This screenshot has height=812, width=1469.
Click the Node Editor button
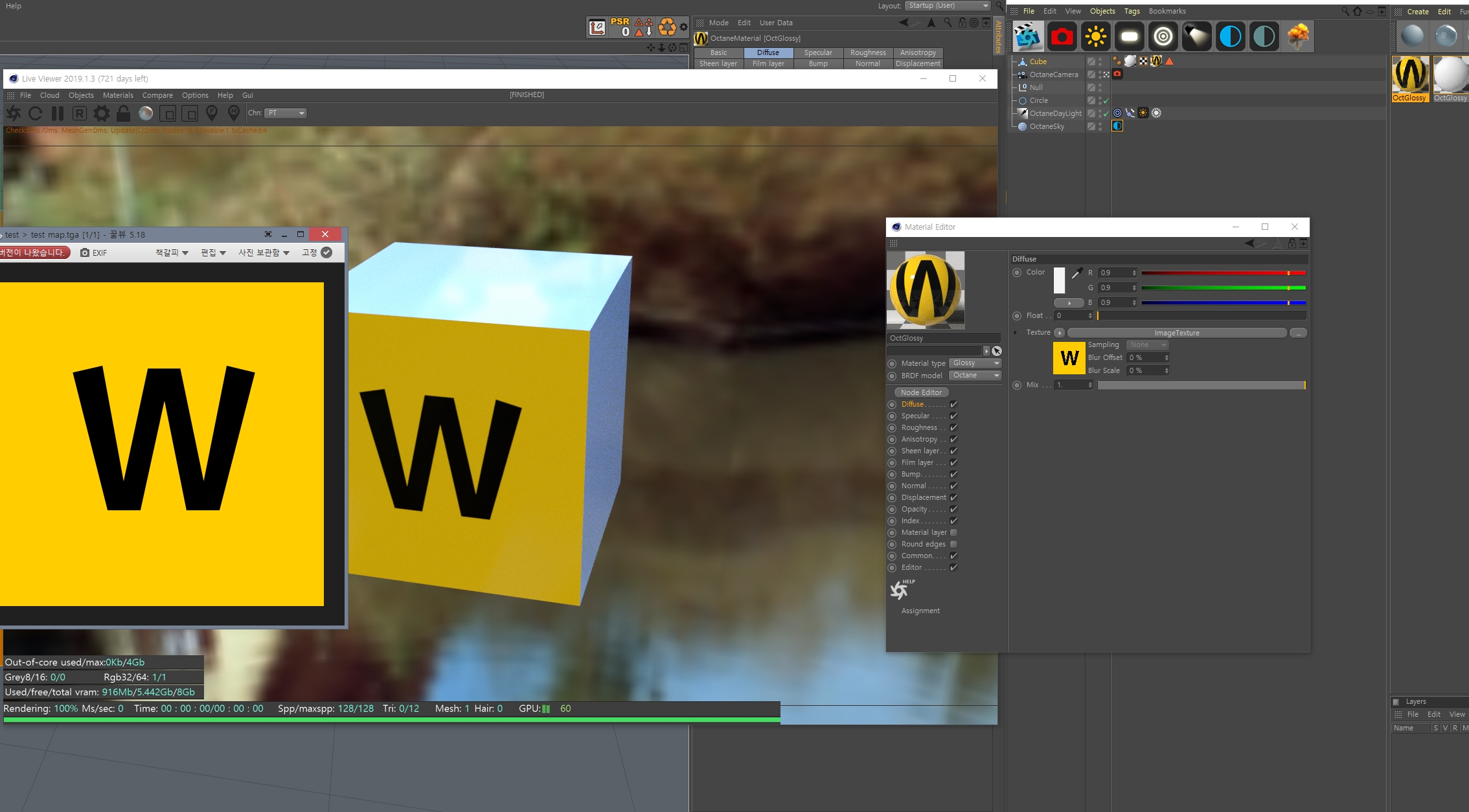(921, 392)
